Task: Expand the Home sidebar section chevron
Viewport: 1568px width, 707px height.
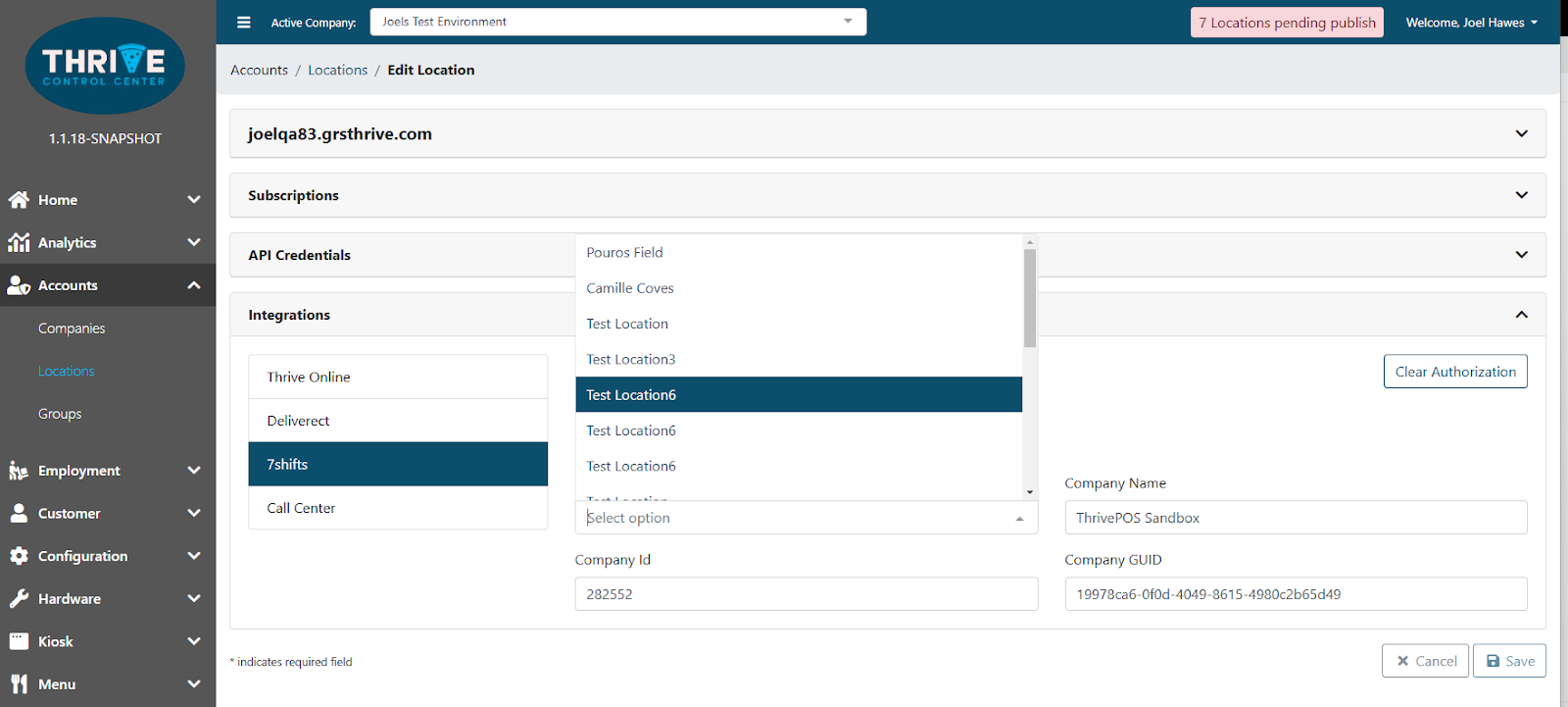Action: coord(194,199)
